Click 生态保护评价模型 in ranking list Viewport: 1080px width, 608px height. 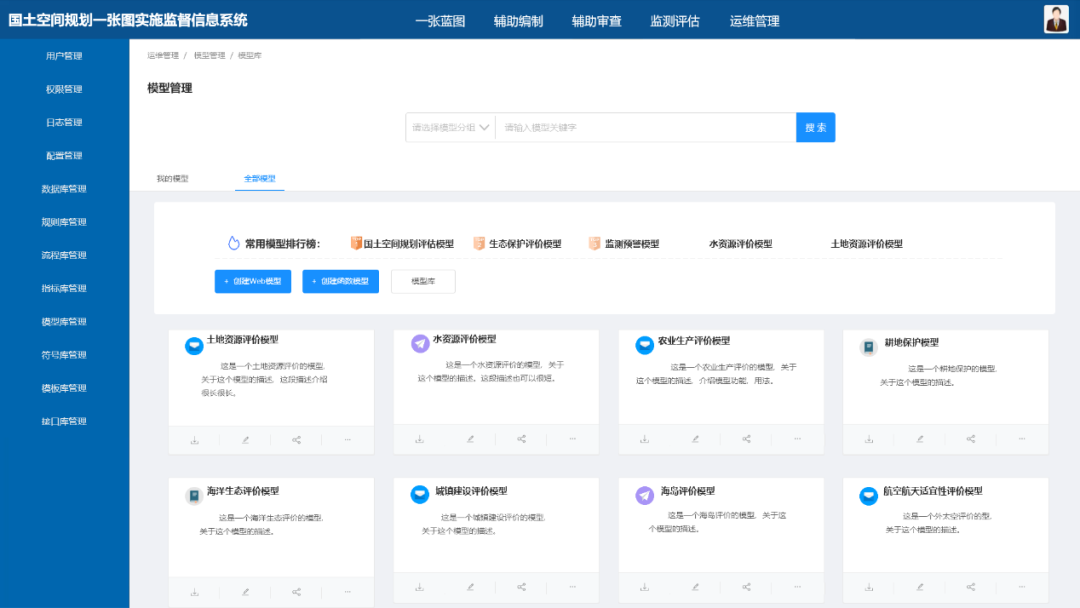(525, 244)
